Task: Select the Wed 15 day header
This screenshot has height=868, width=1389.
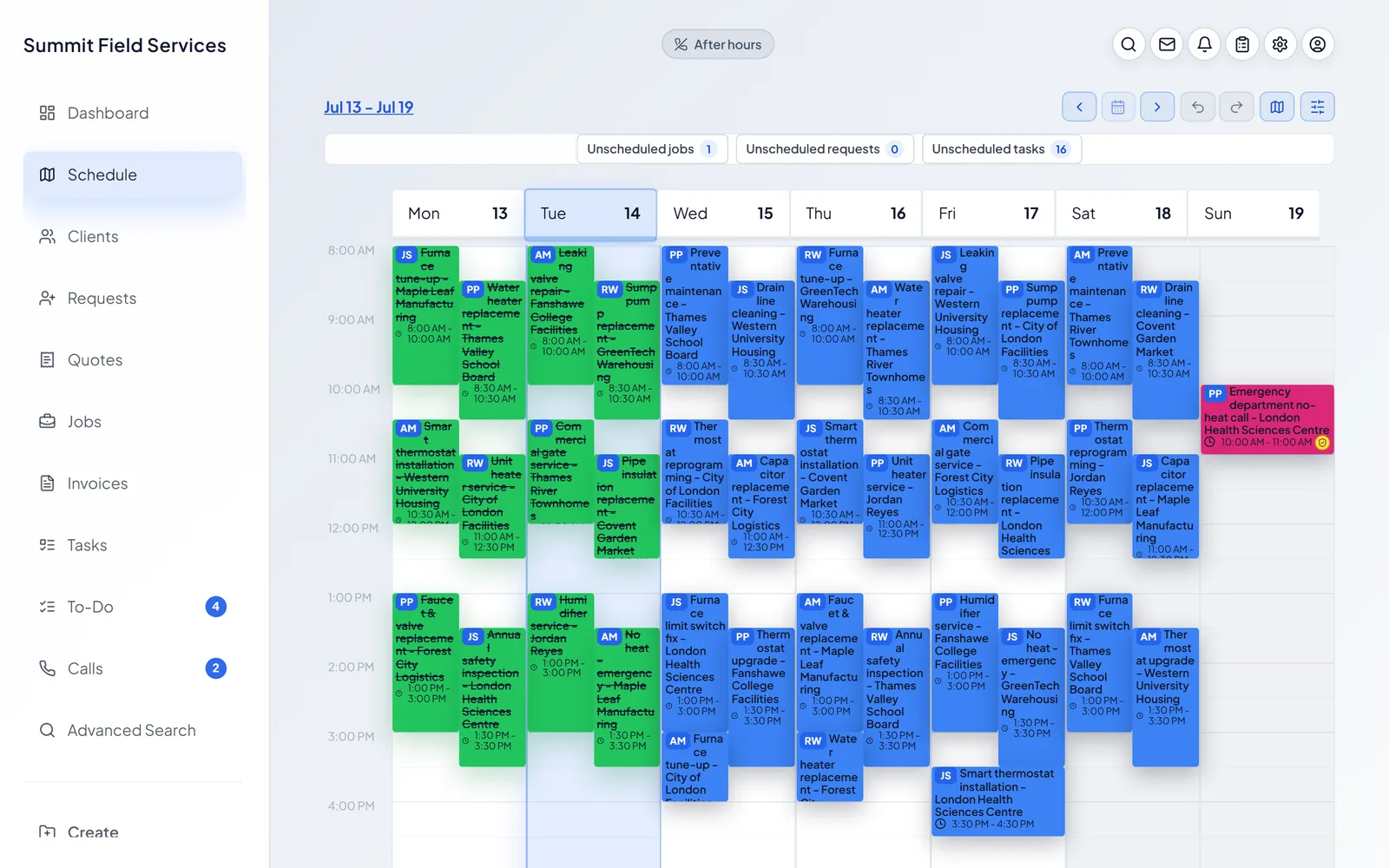Action: coord(723,214)
